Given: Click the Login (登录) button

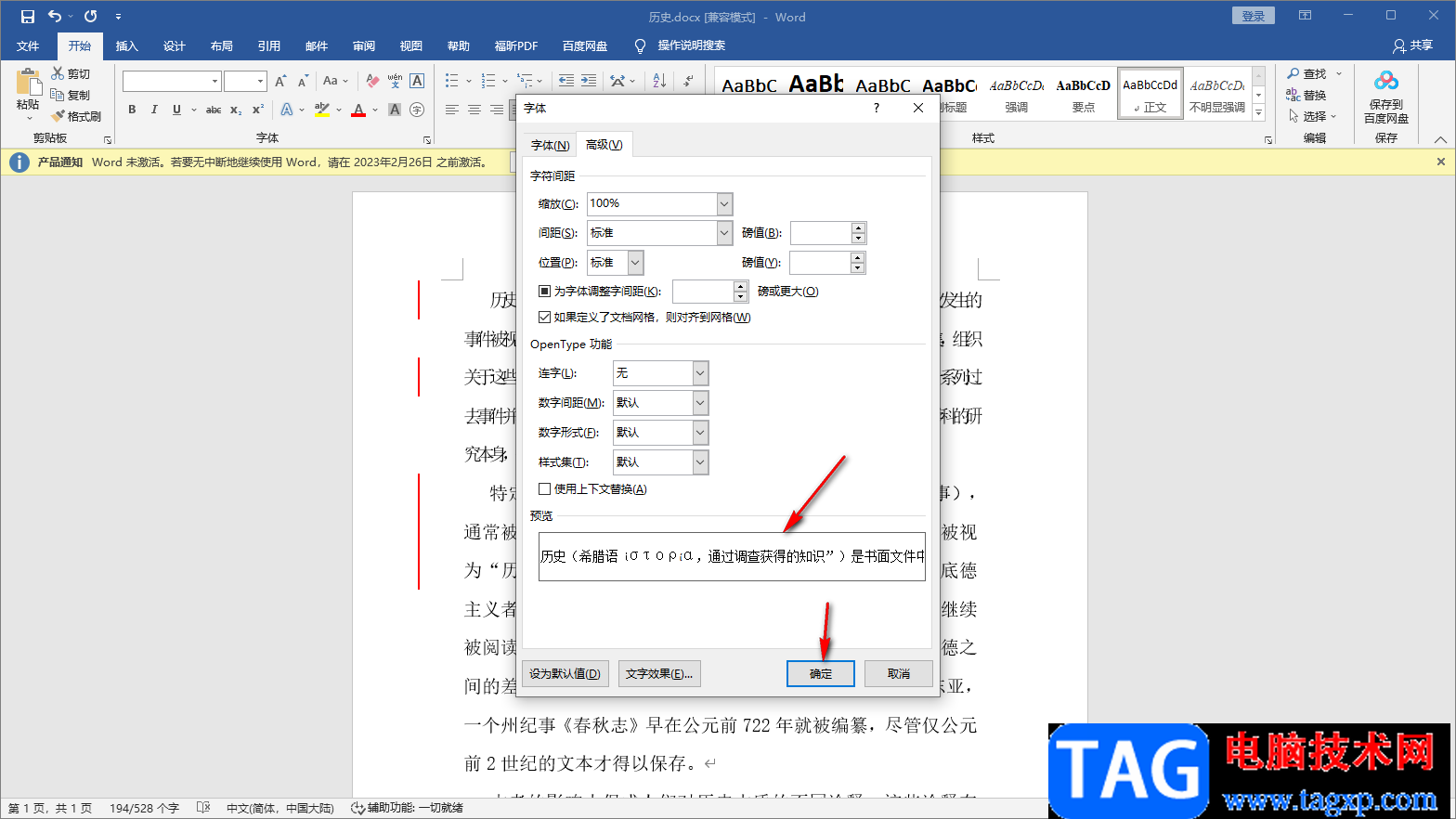Looking at the screenshot, I should (x=1254, y=16).
